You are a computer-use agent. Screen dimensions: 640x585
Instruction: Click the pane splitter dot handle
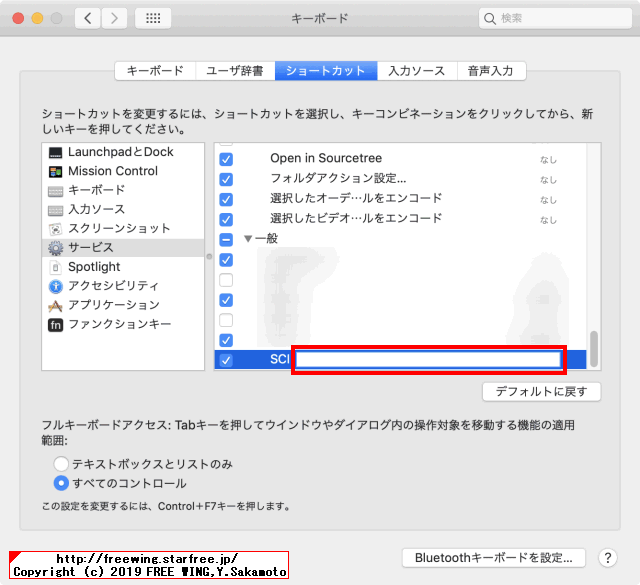tap(209, 257)
